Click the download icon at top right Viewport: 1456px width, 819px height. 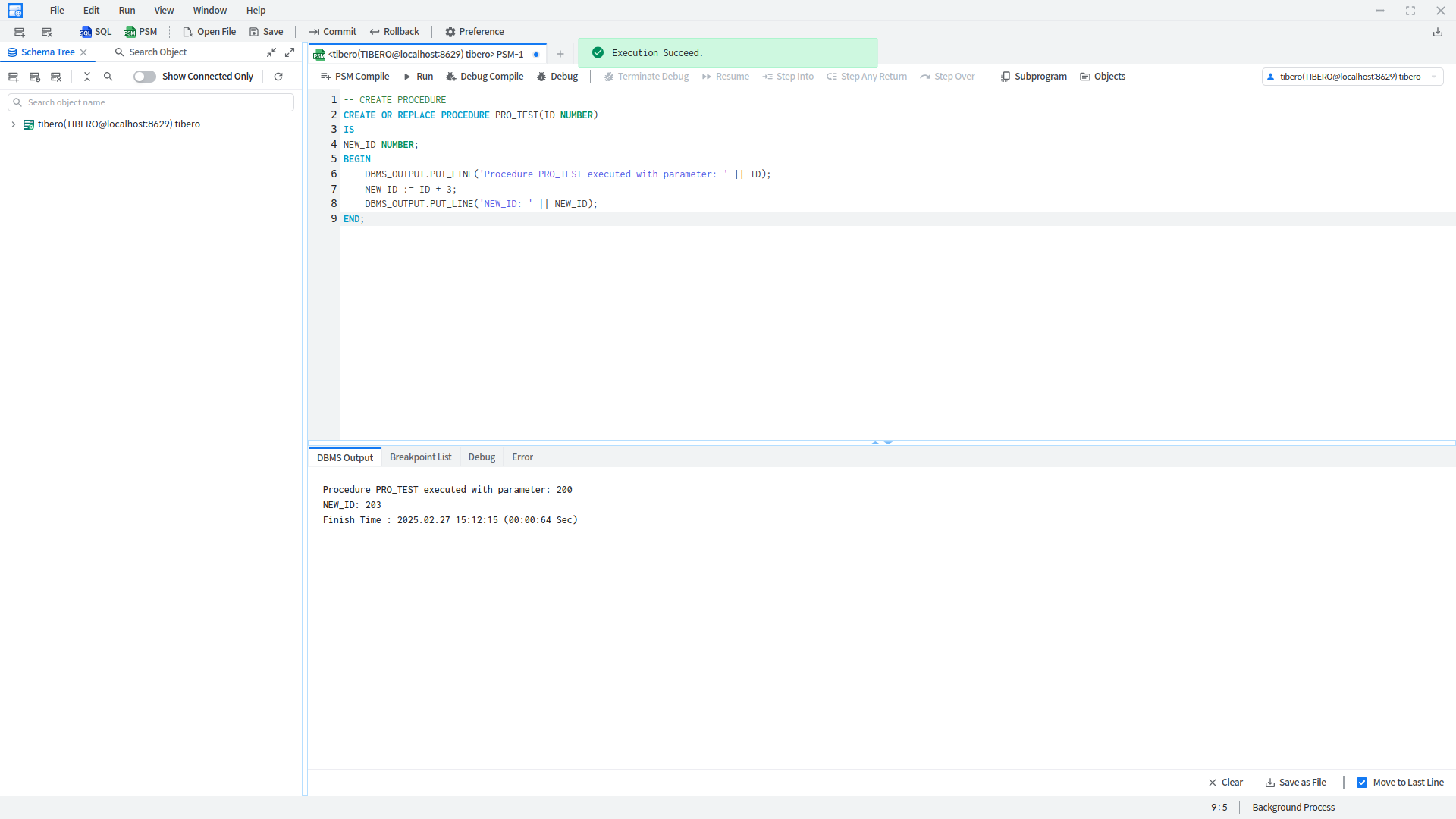point(1437,32)
